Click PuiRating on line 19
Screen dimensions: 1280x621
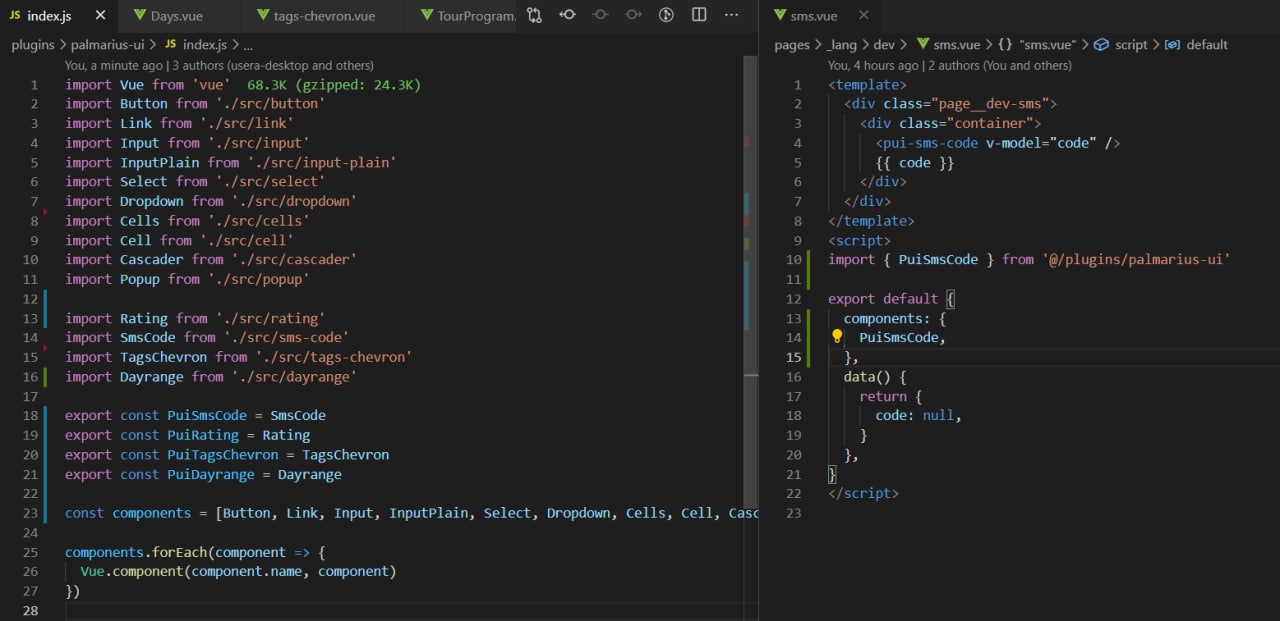(x=203, y=435)
